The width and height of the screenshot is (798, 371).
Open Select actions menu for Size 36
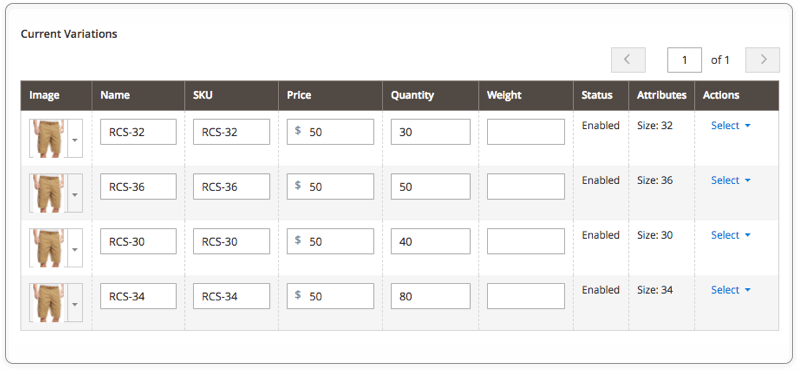(x=731, y=181)
